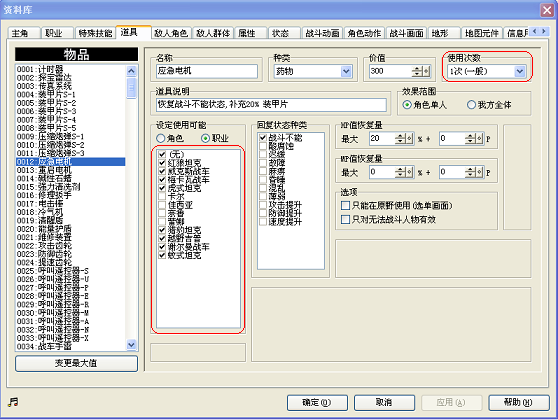Check the 攻击提升 state checkbox

(x=263, y=205)
